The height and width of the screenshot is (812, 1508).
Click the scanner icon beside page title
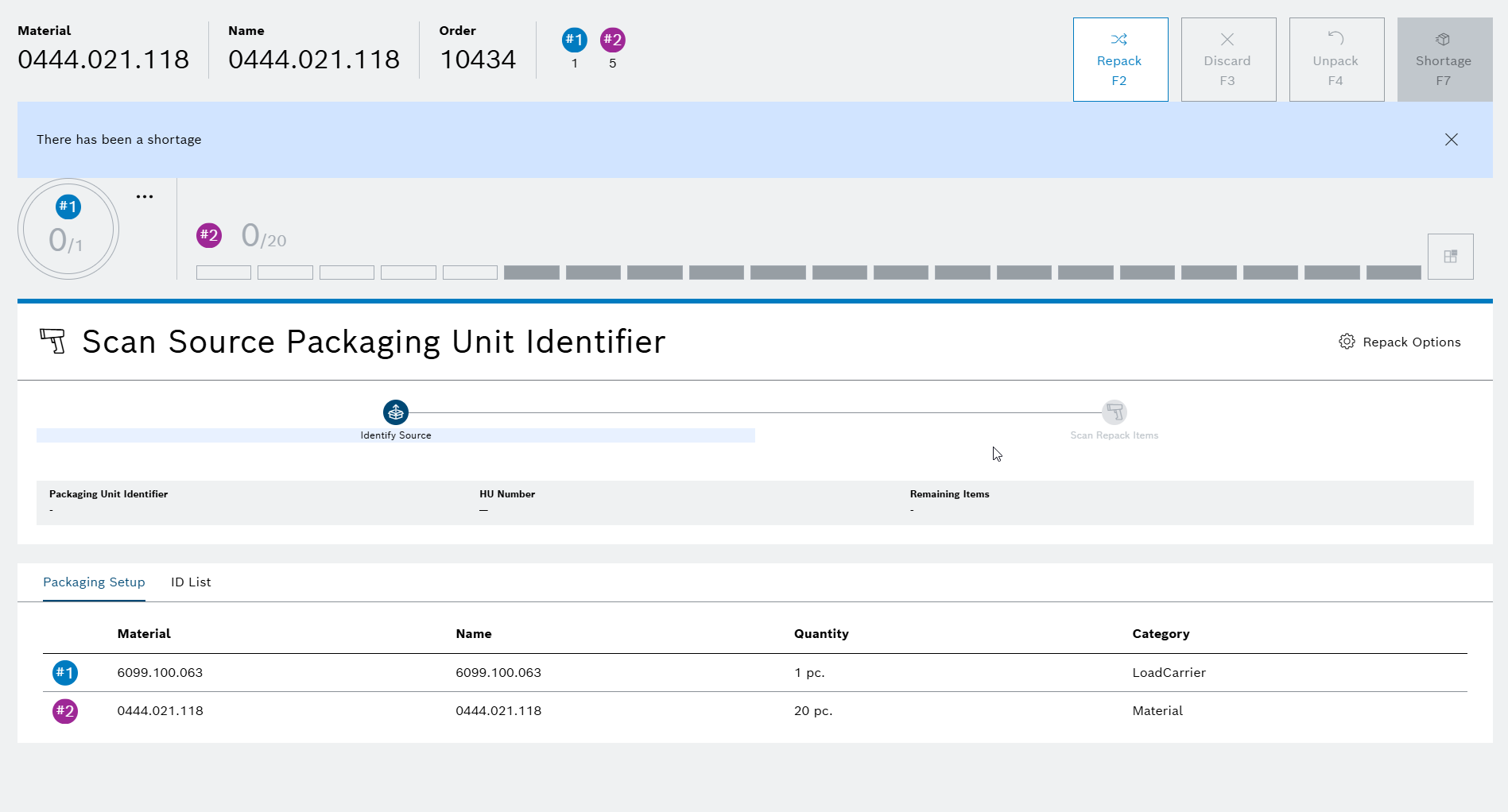[x=53, y=342]
